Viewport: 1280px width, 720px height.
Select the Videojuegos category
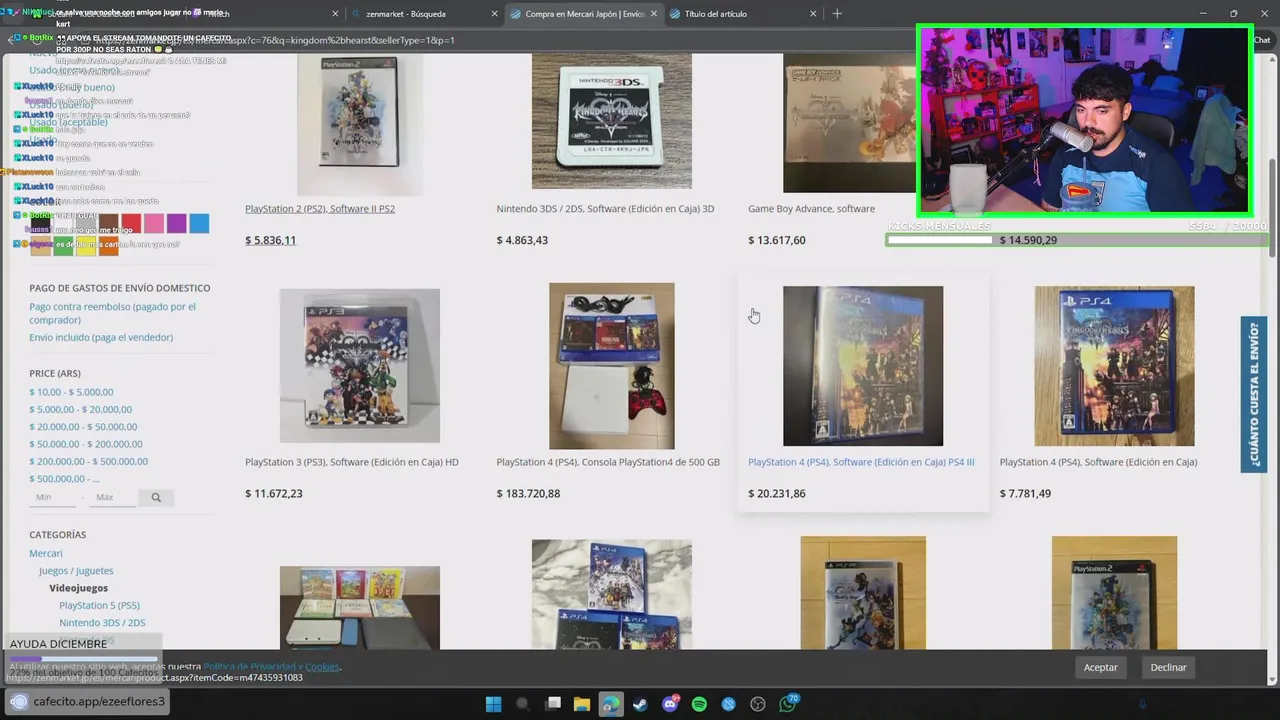point(78,588)
